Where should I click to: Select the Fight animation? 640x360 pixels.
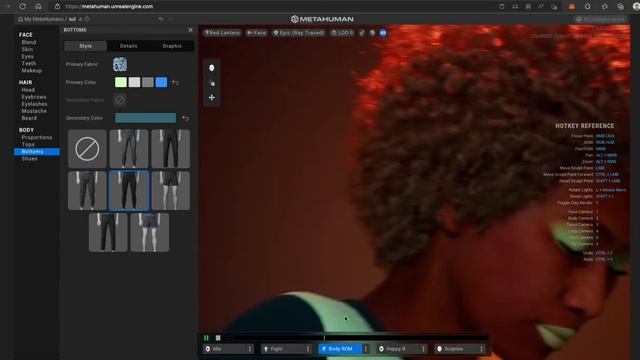click(283, 349)
